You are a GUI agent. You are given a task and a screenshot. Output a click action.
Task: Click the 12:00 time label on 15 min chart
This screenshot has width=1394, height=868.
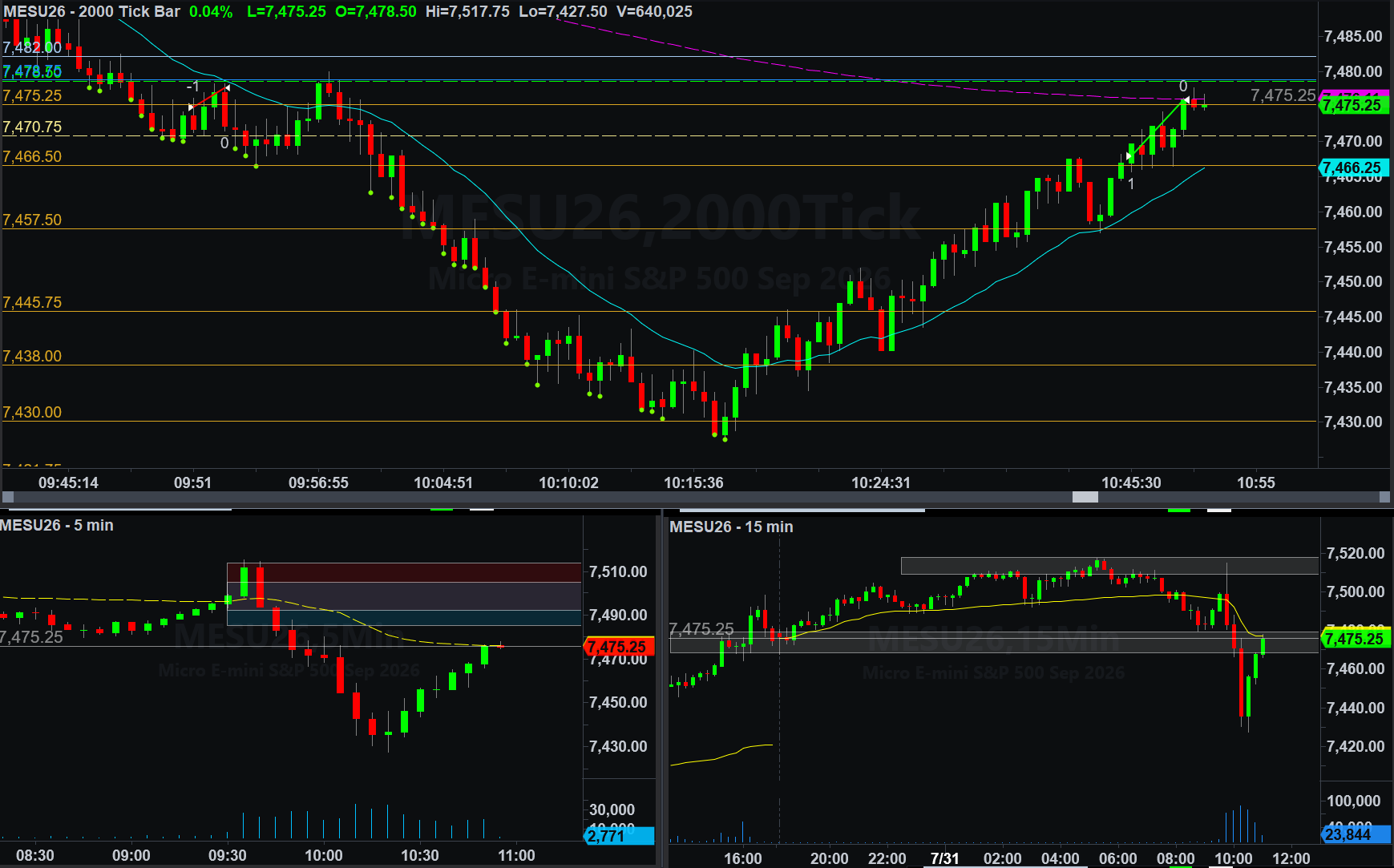pyautogui.click(x=1291, y=858)
